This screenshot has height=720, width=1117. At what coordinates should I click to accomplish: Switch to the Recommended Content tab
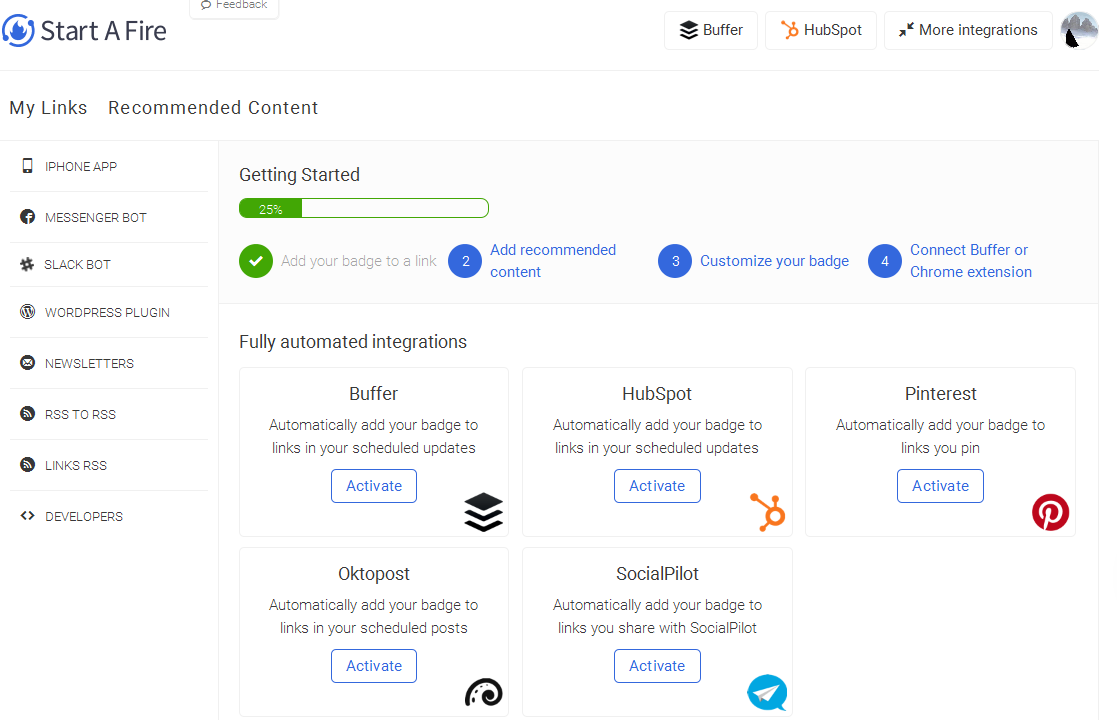click(213, 108)
